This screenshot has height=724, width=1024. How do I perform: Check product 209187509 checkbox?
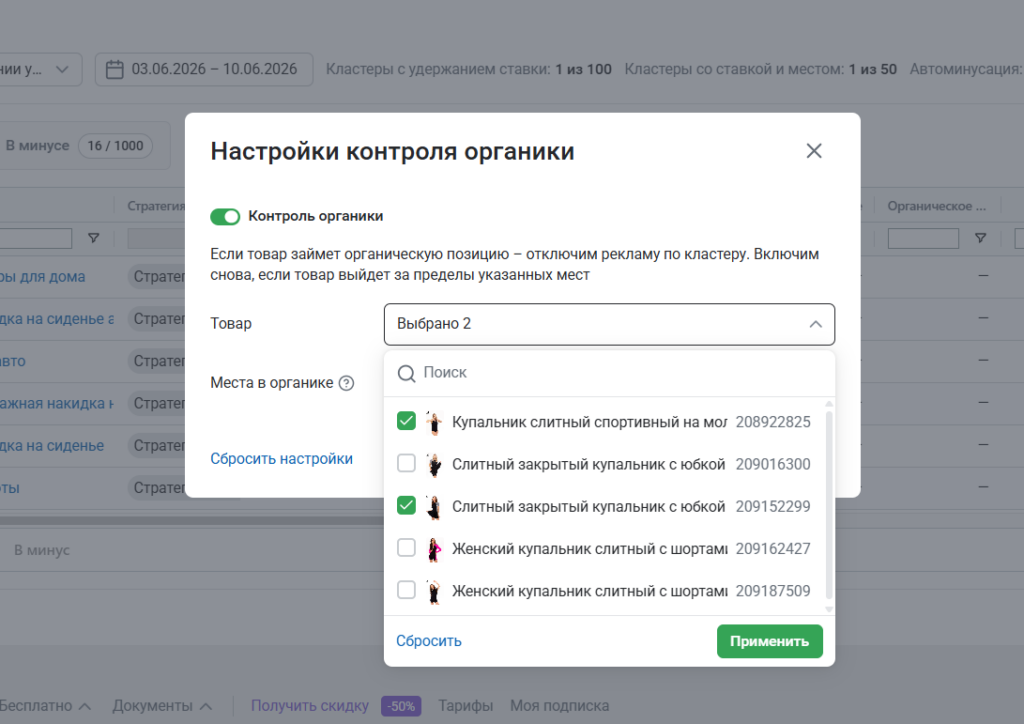pyautogui.click(x=406, y=590)
